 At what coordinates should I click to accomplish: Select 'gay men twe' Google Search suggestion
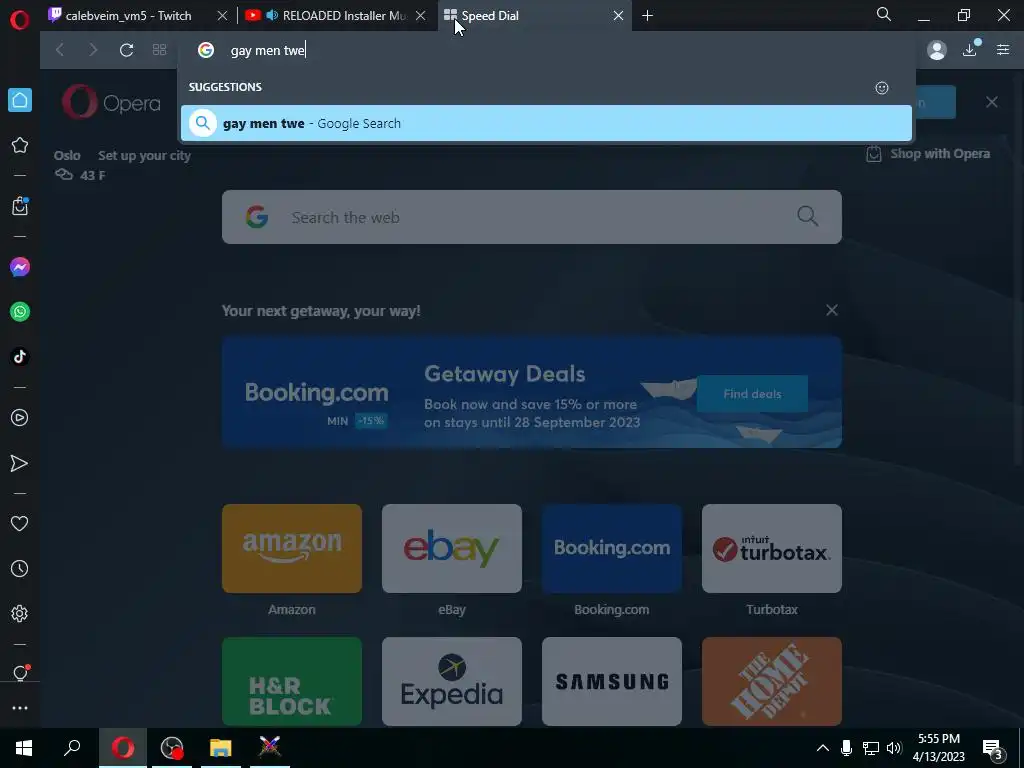tap(546, 123)
